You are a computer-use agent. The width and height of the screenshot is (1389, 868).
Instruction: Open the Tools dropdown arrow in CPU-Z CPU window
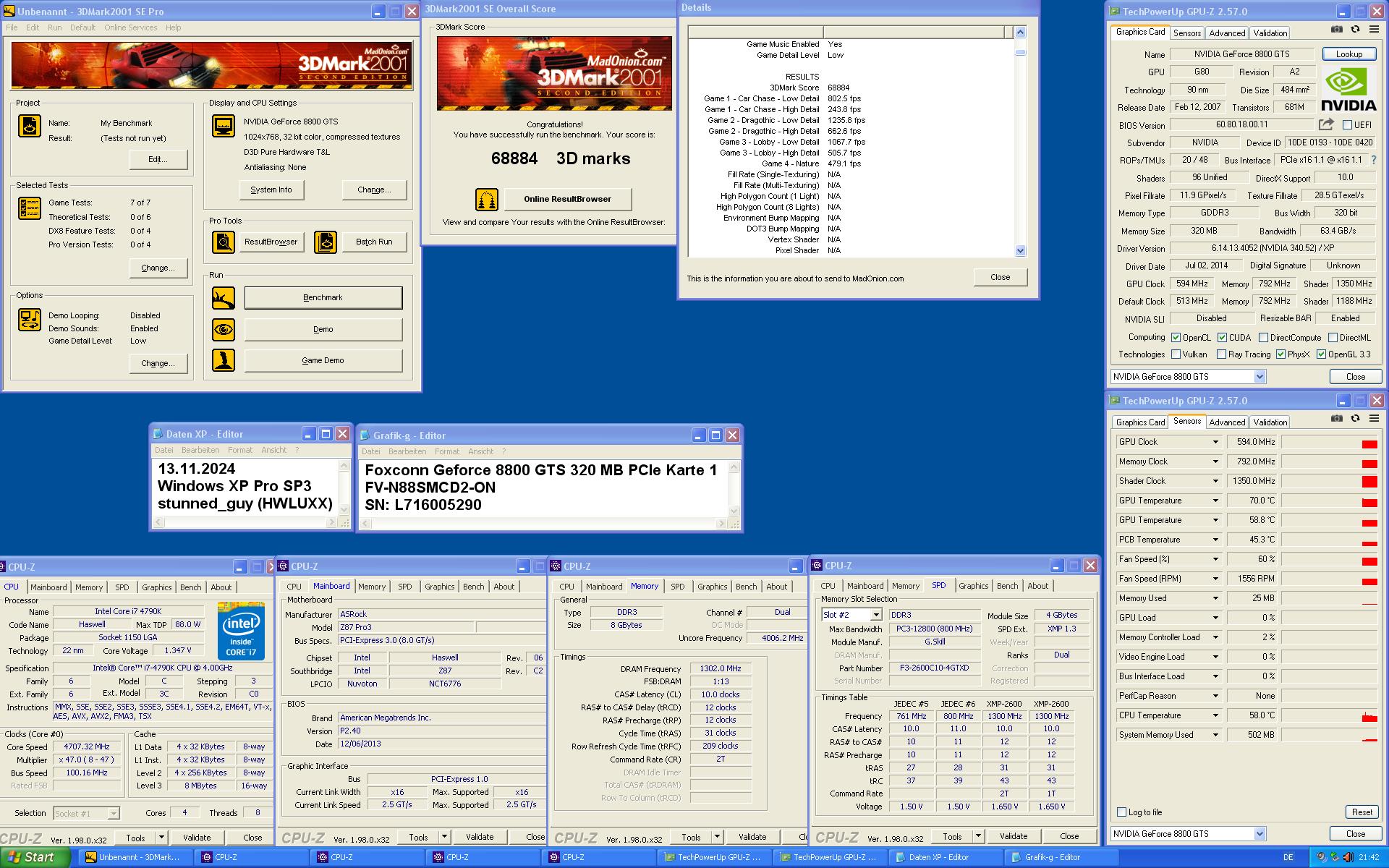click(x=161, y=838)
